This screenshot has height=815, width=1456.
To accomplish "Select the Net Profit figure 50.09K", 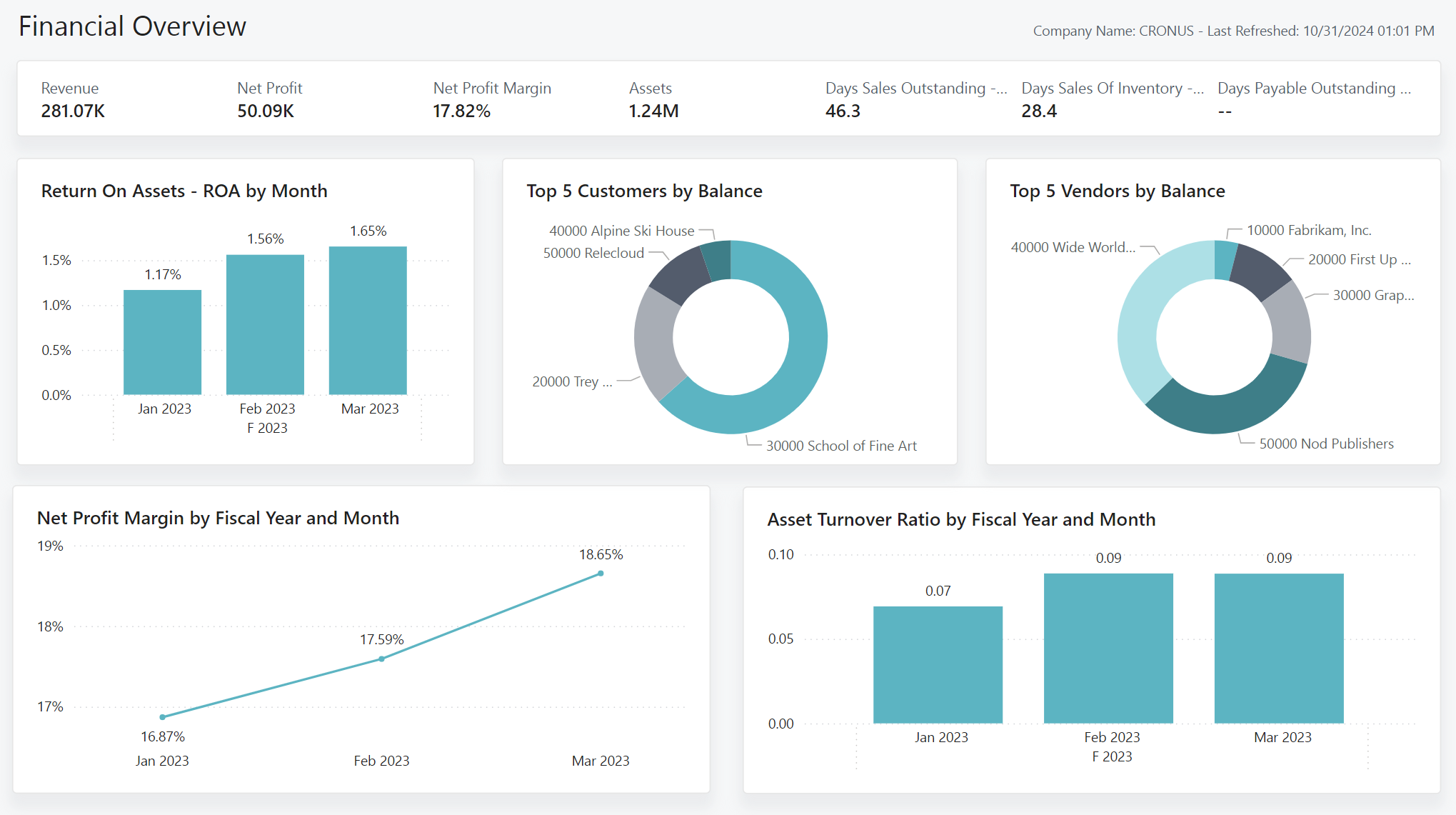I will click(x=265, y=111).
